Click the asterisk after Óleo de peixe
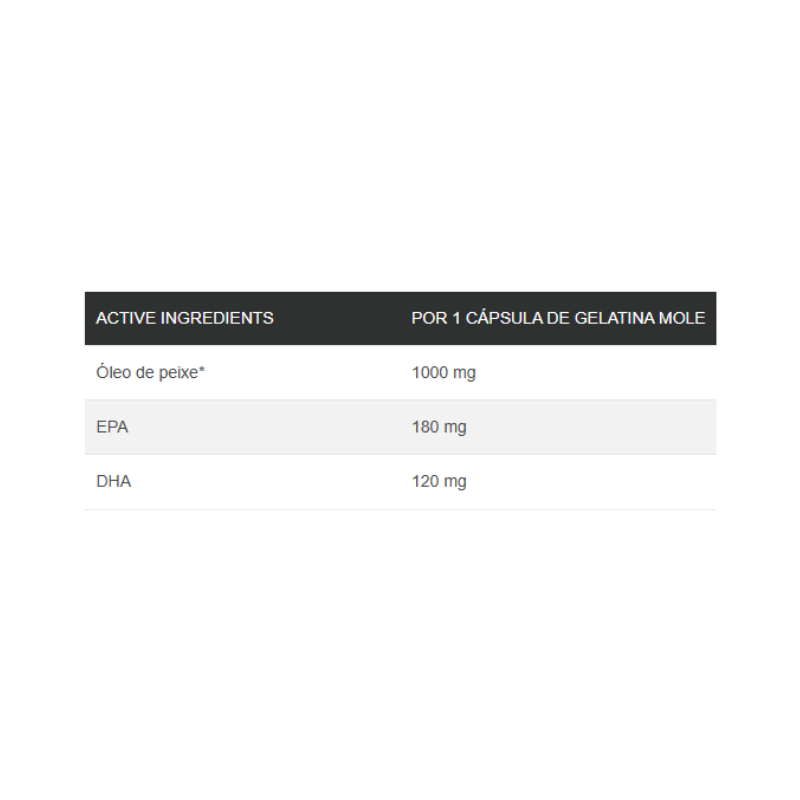The height and width of the screenshot is (800, 800). 202,368
